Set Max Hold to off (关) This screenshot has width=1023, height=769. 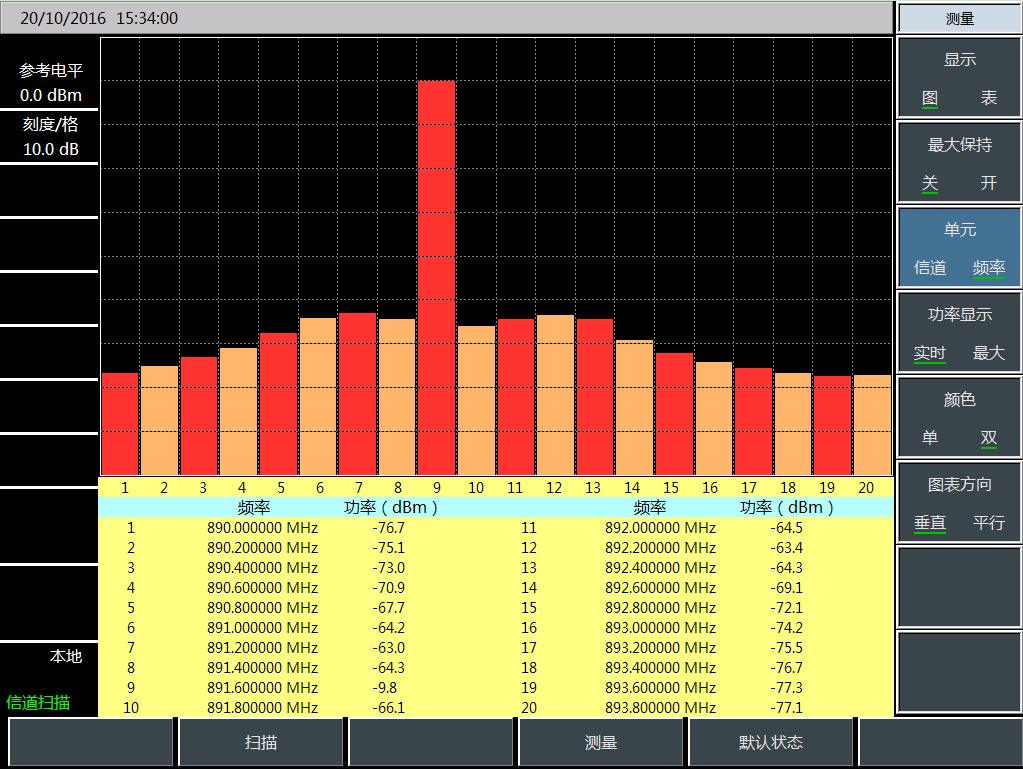pos(930,183)
